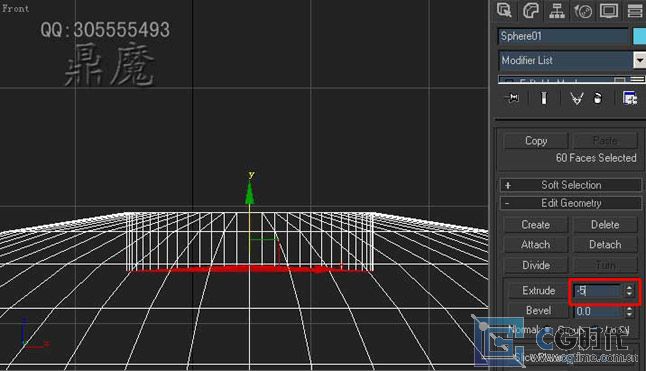Open the Create command panel tab

coord(504,10)
